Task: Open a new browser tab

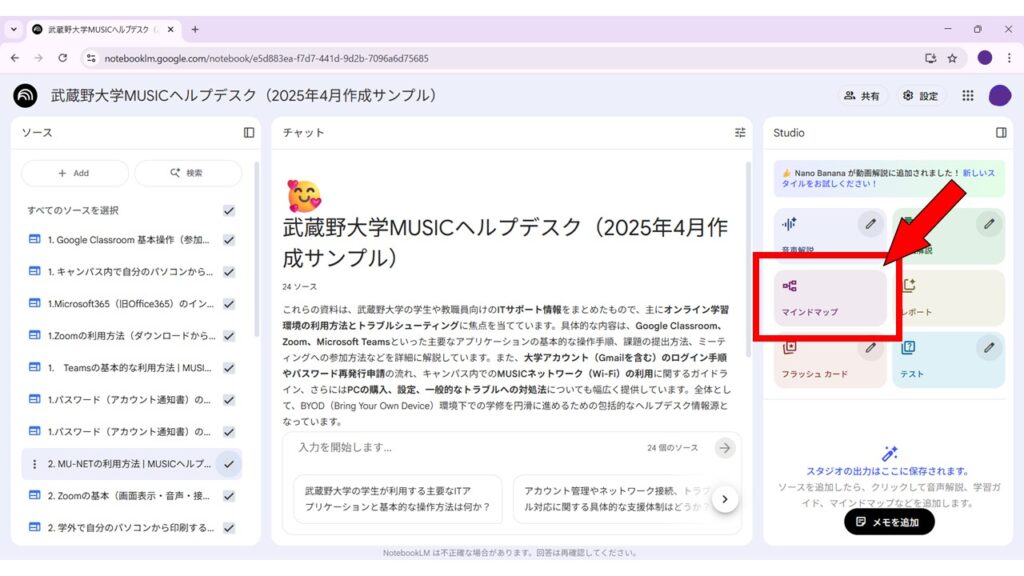Action: (x=195, y=29)
